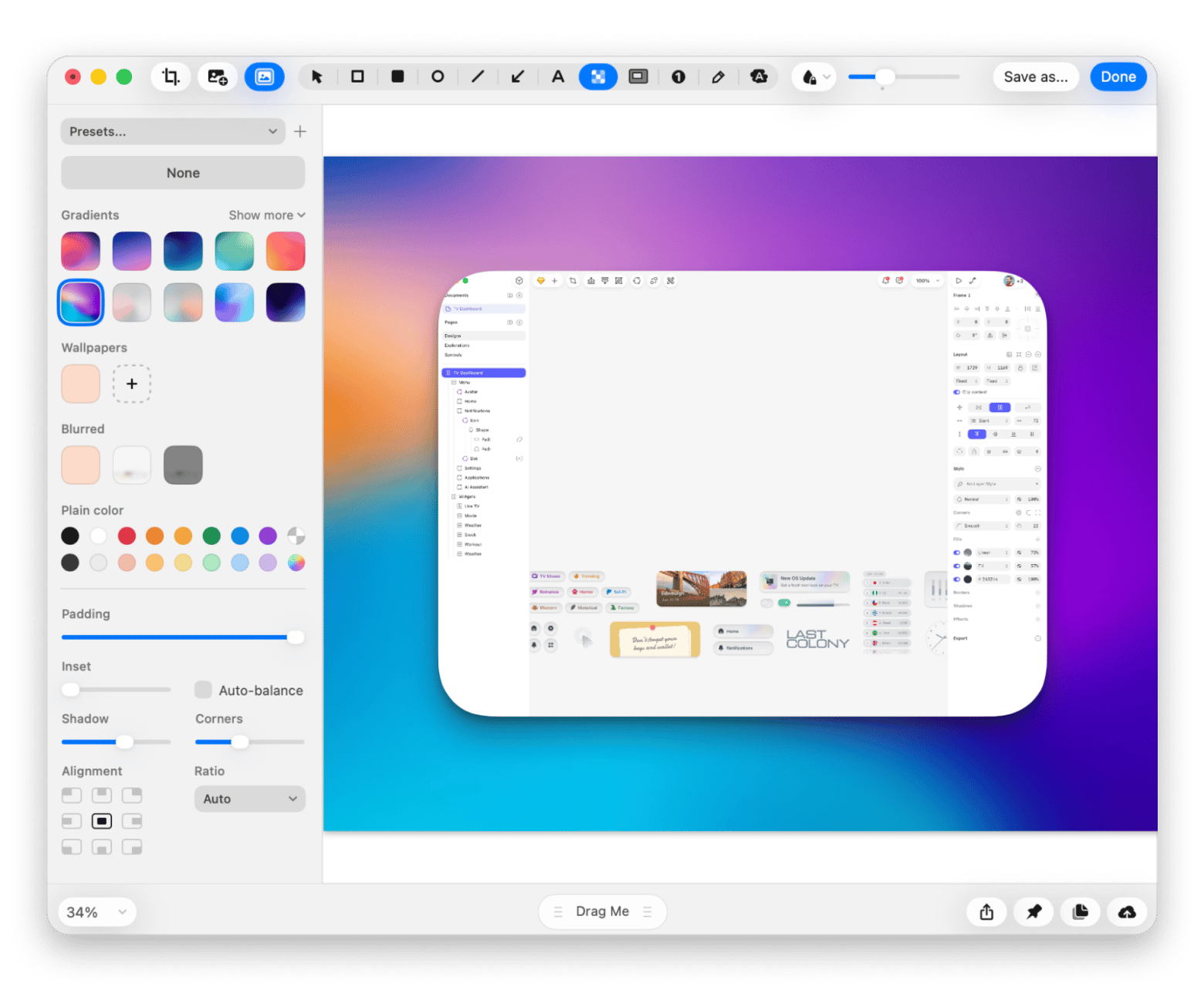Open the Ratio Auto dropdown

[x=250, y=799]
